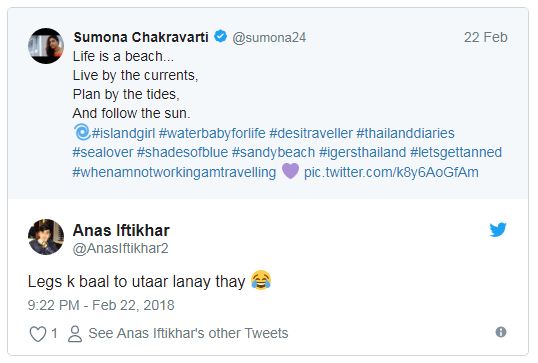Click the Twitter bird logo icon
Image resolution: width=538 pixels, height=363 pixels.
pos(498,230)
